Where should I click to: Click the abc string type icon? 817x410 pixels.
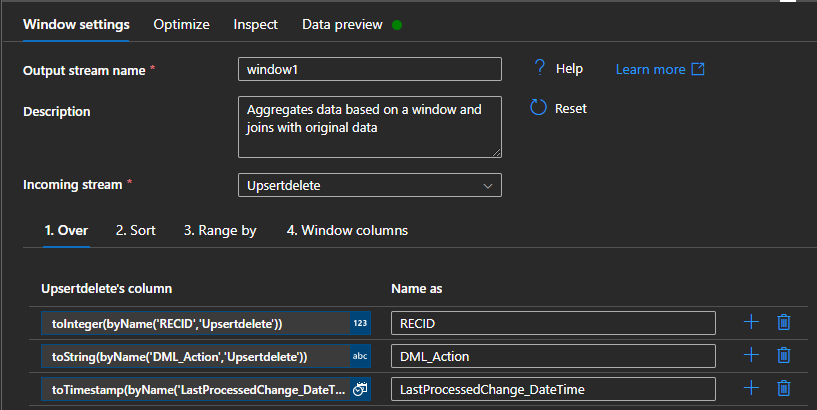point(360,356)
